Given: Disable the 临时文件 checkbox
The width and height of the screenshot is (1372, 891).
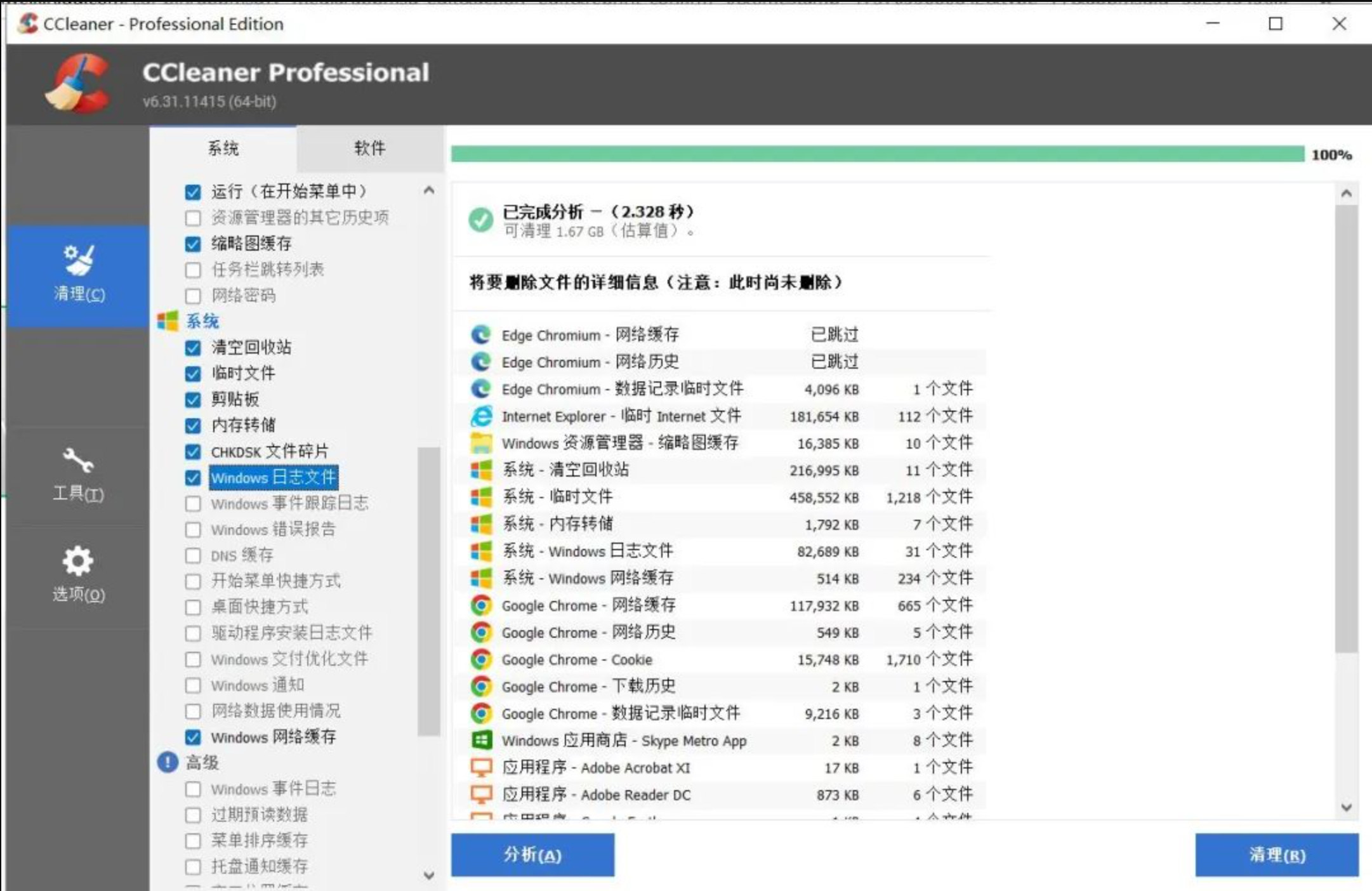Looking at the screenshot, I should click(x=194, y=374).
